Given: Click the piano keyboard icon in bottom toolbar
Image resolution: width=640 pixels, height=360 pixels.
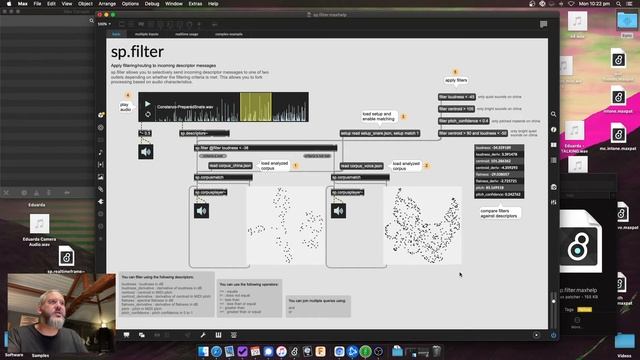Looking at the screenshot, I should click(218, 335).
